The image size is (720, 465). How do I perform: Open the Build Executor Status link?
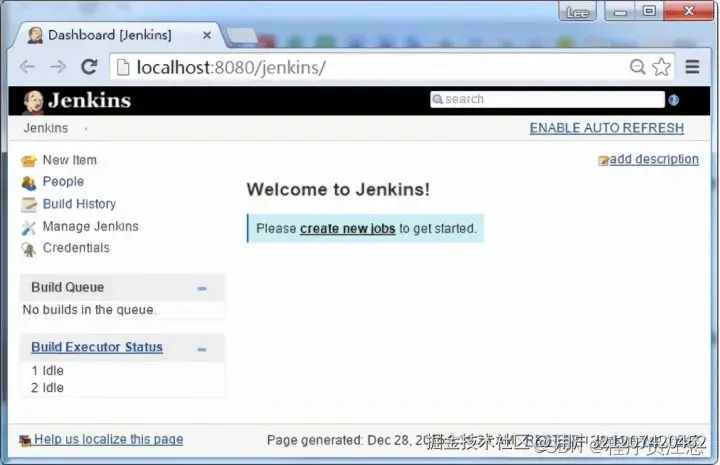click(97, 347)
